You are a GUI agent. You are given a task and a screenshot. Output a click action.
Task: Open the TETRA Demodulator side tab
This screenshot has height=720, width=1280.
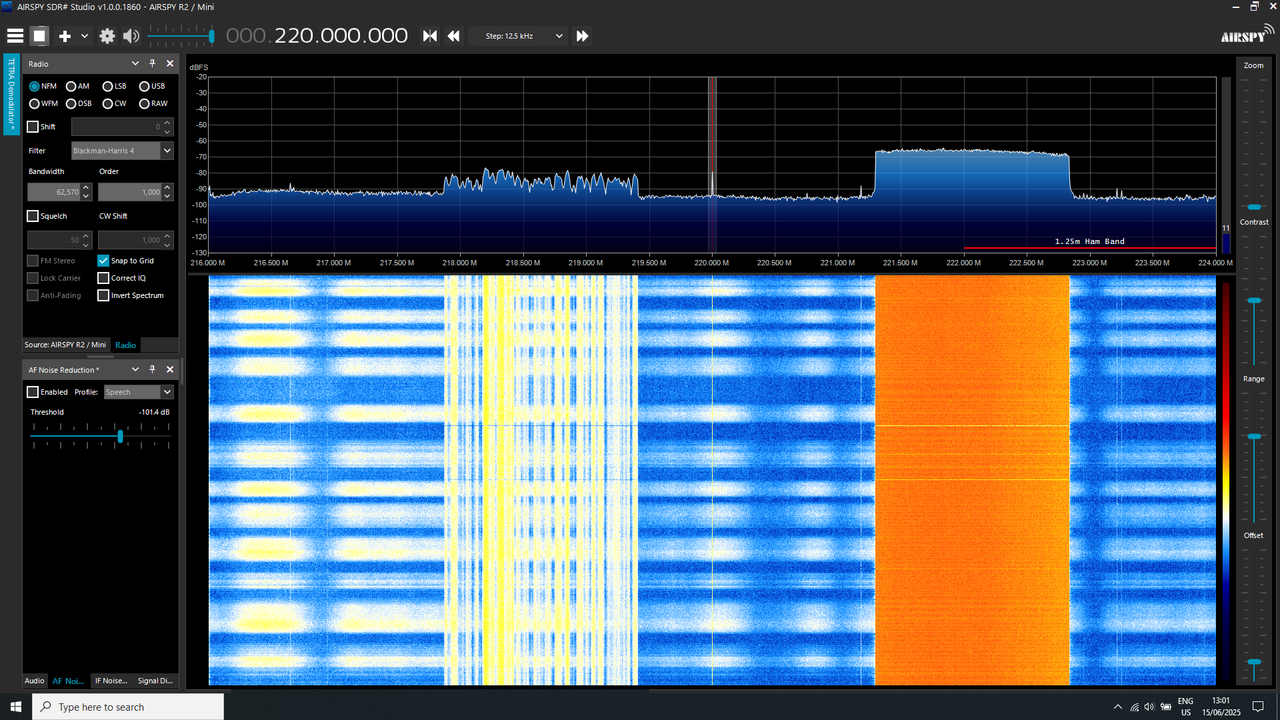coord(11,94)
